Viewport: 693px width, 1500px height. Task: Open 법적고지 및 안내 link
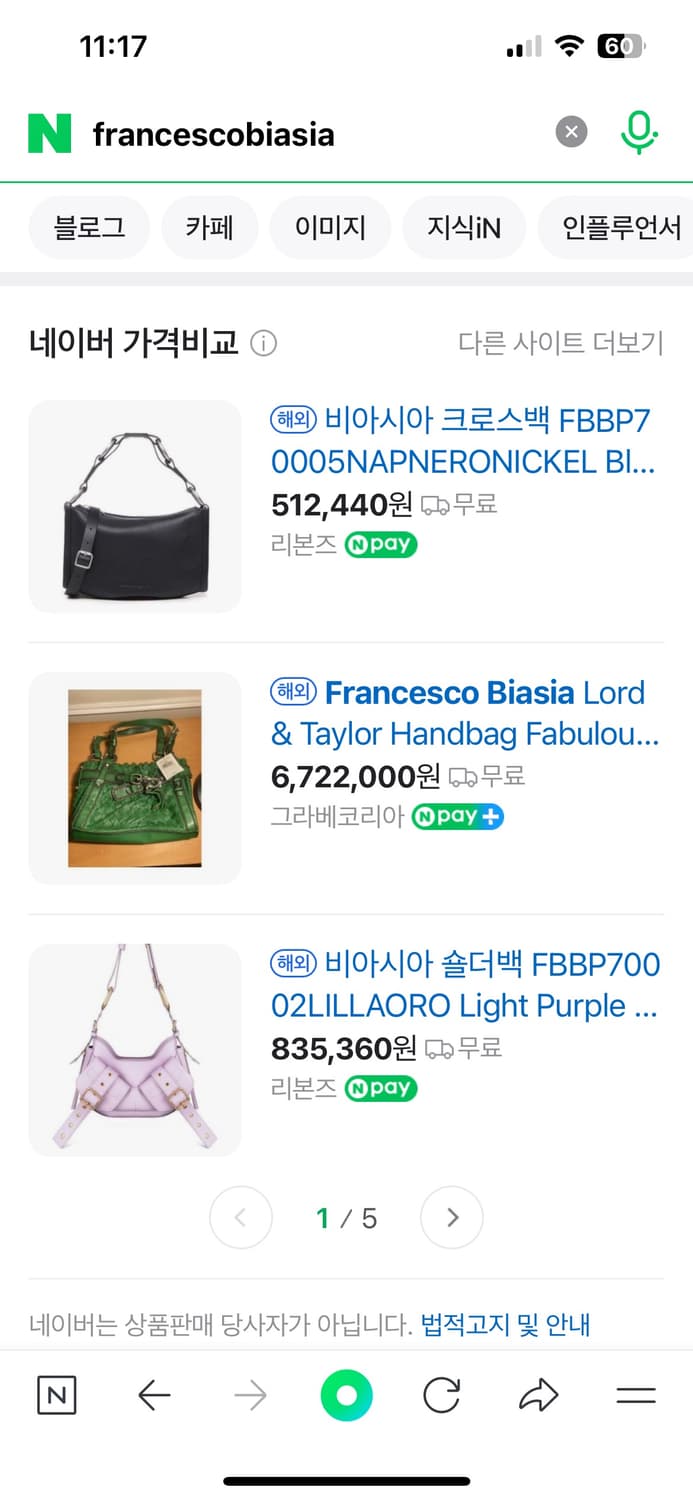505,1326
